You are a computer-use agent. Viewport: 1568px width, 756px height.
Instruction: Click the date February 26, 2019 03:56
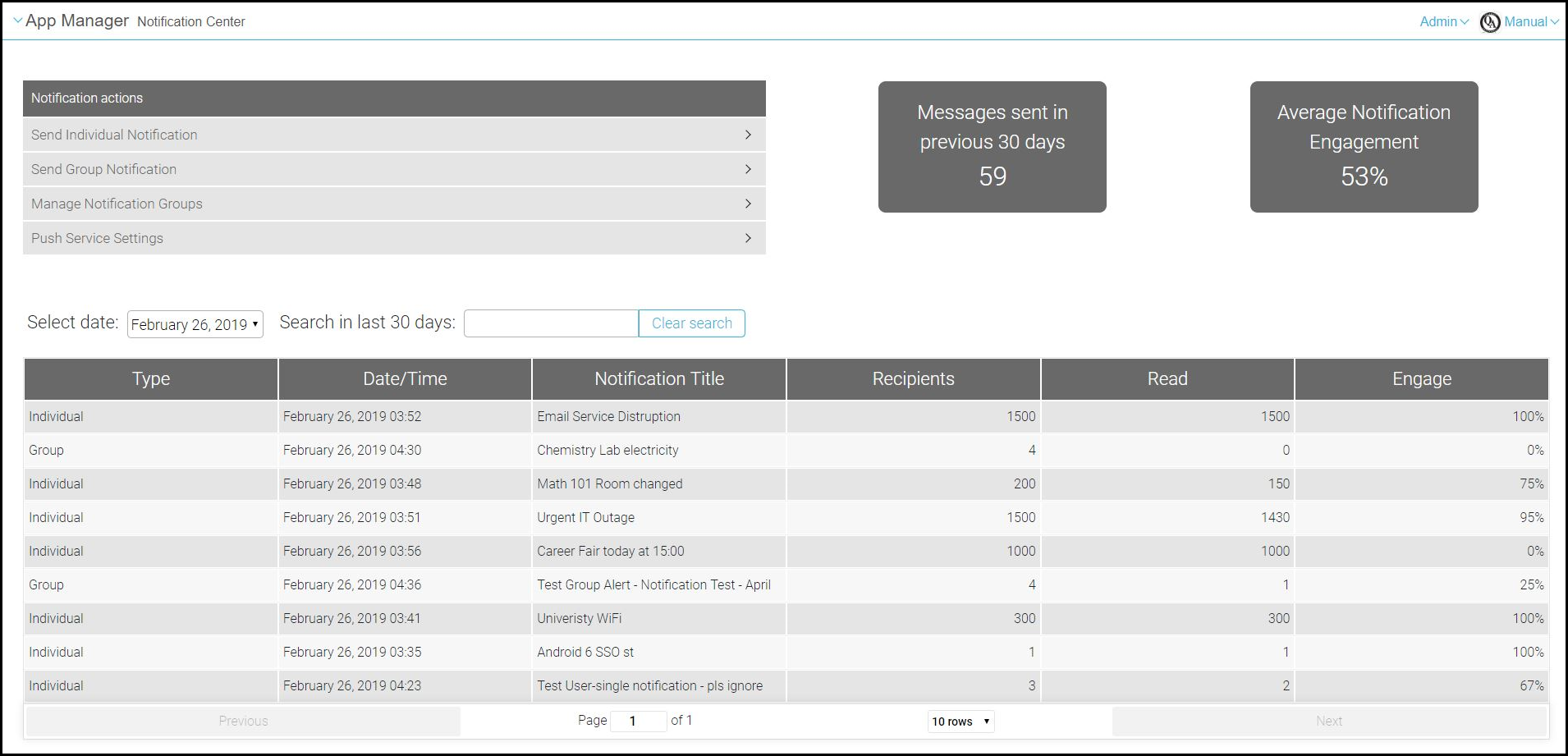coord(352,551)
